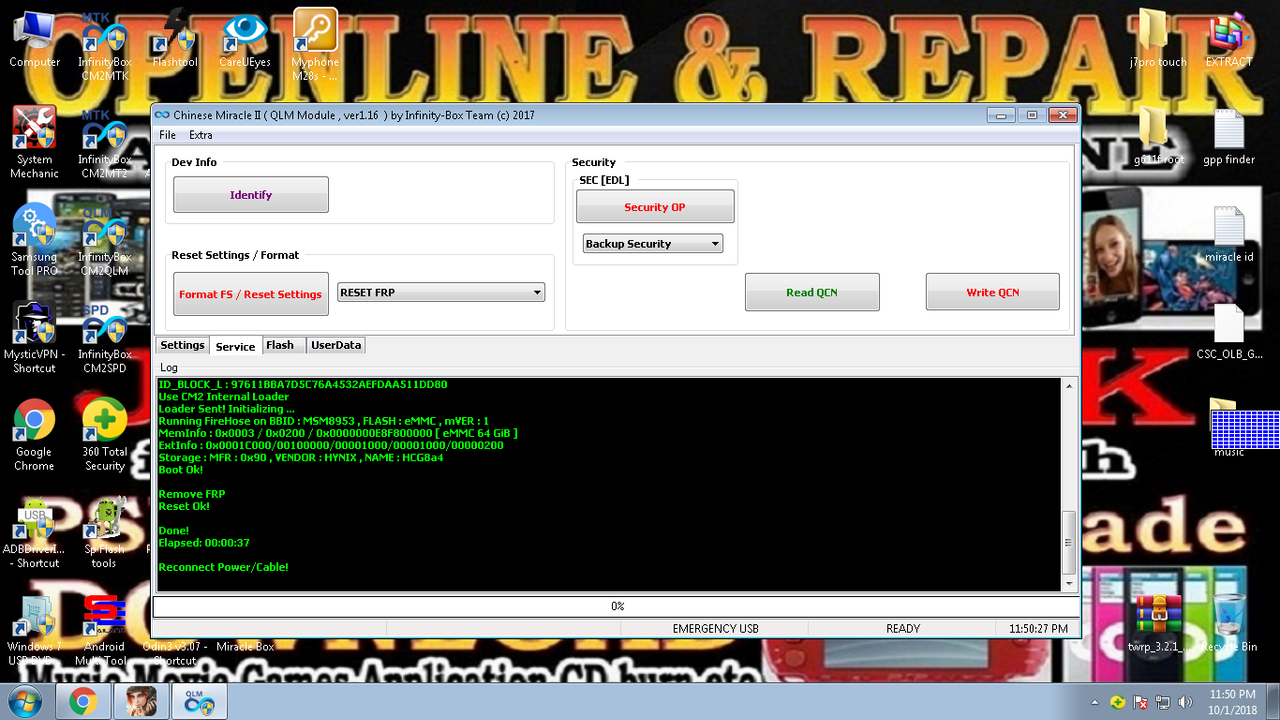
Task: Click the 0% progress bar
Action: pyautogui.click(x=616, y=606)
